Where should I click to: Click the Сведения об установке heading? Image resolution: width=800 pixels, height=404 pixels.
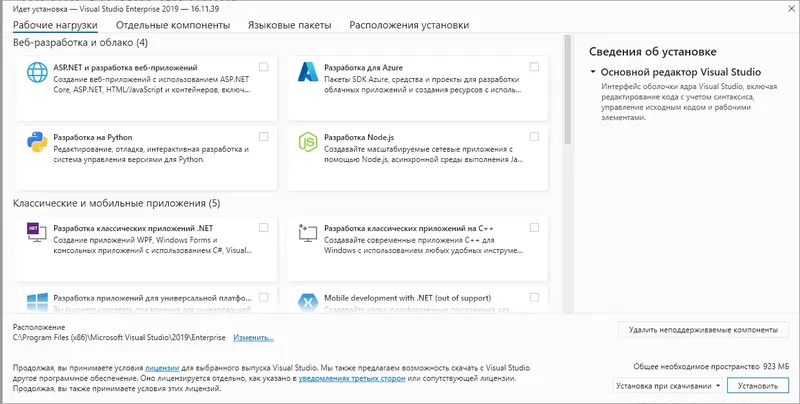click(653, 52)
